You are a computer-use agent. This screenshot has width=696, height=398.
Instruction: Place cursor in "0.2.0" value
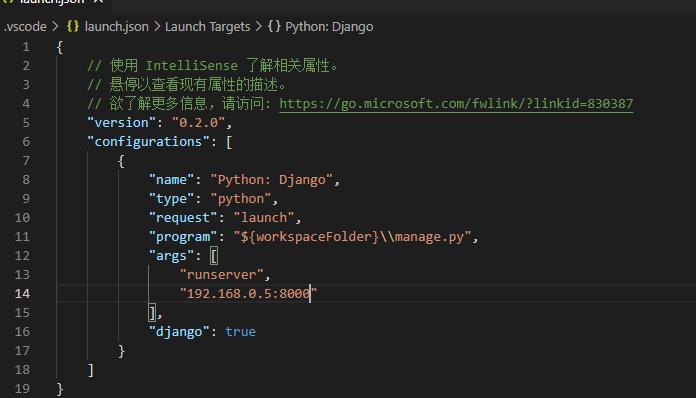198,122
